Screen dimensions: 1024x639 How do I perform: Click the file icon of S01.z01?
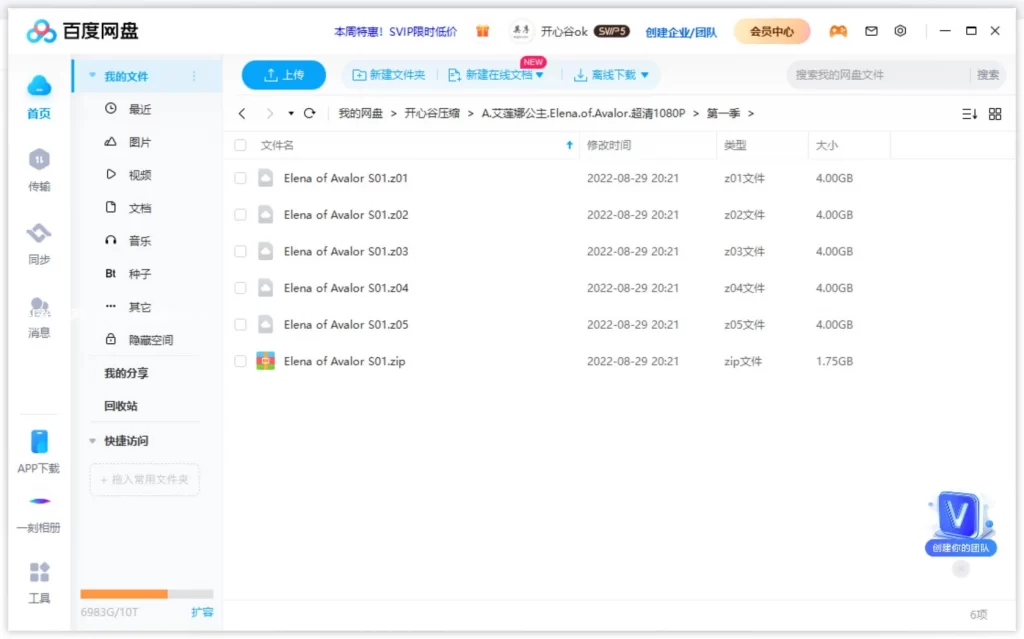(265, 178)
